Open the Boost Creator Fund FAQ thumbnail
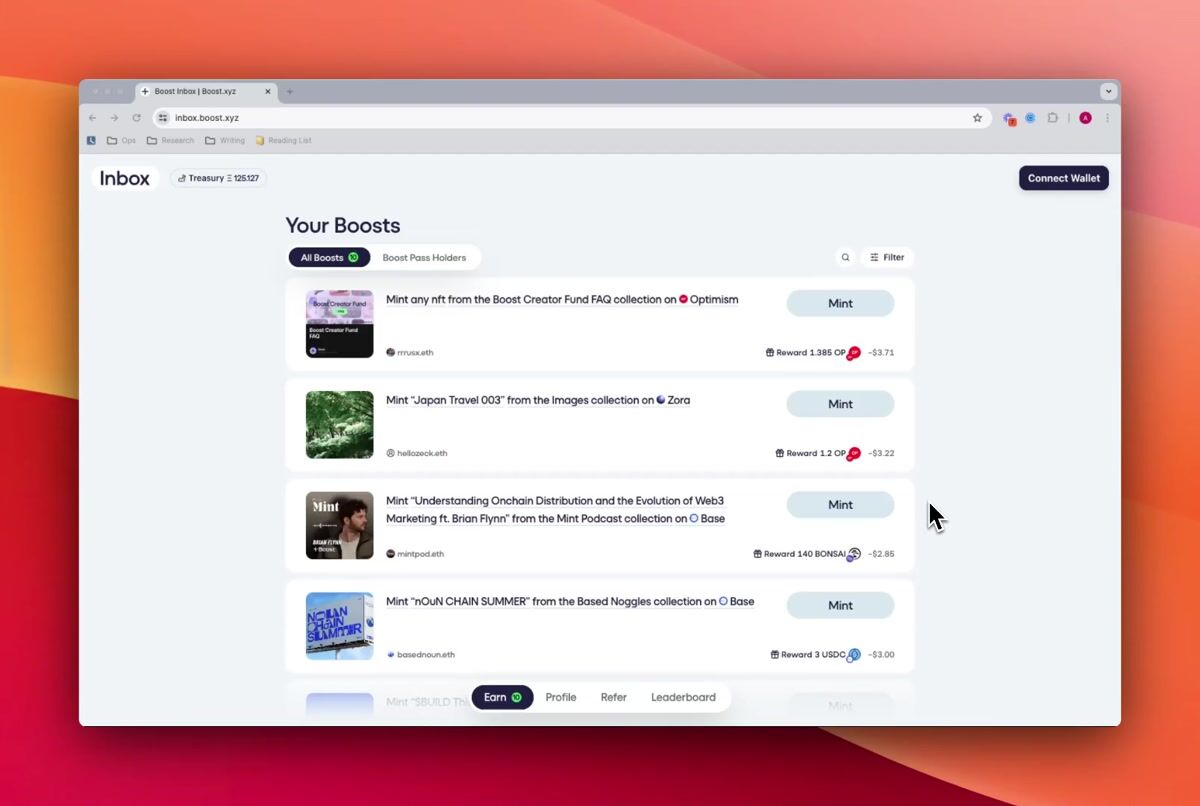1200x806 pixels. 339,324
